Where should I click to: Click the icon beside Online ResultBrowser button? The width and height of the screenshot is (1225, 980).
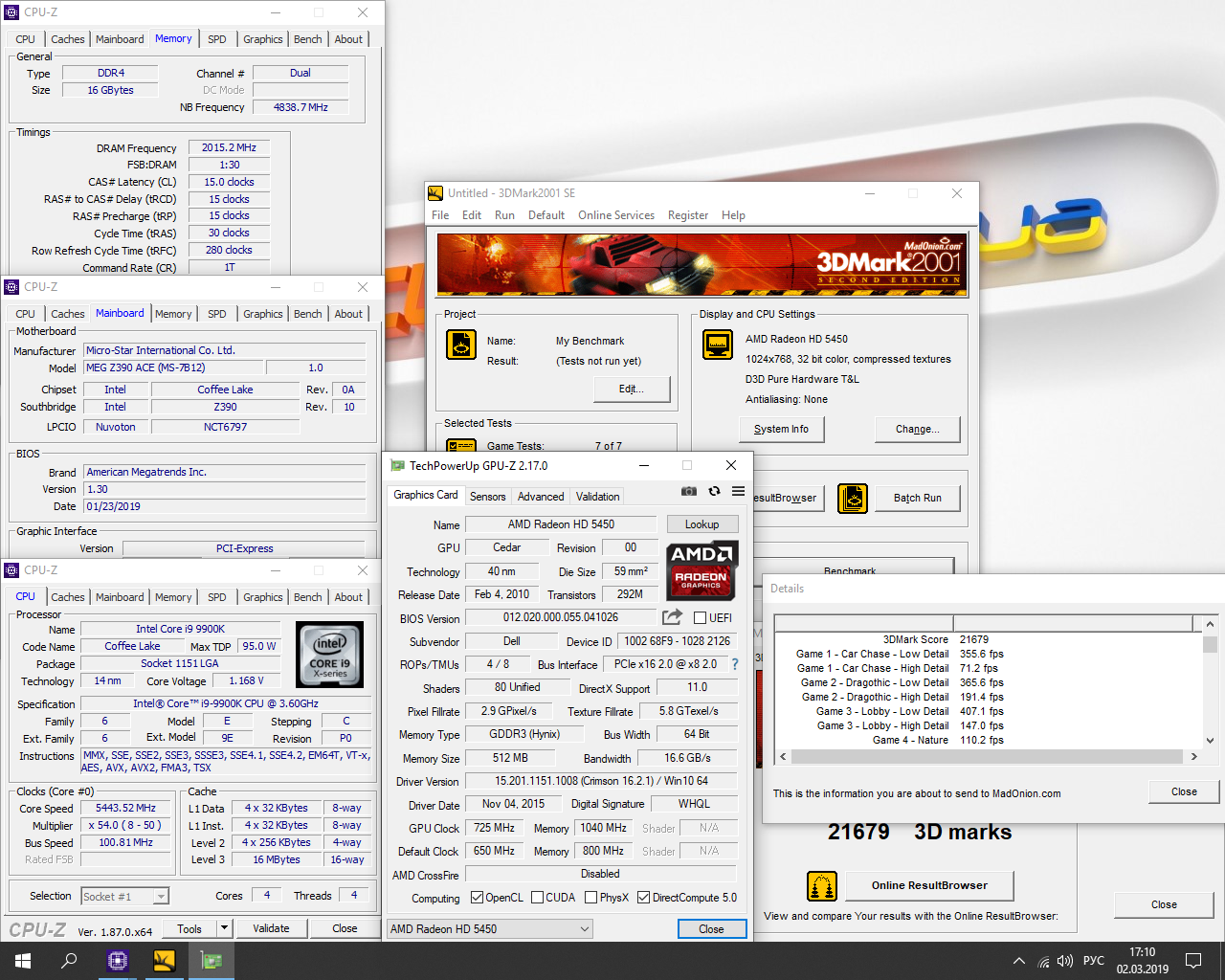click(x=822, y=886)
